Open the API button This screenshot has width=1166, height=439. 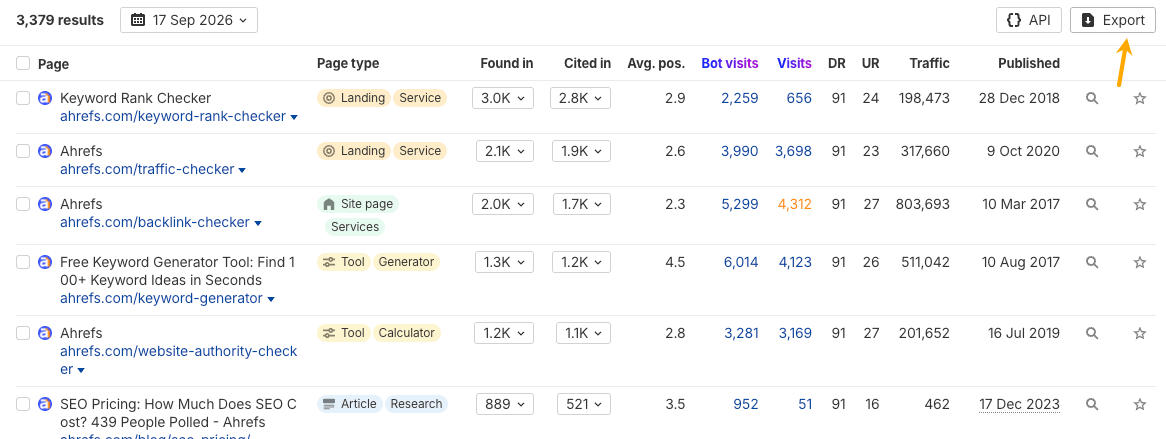point(1028,20)
